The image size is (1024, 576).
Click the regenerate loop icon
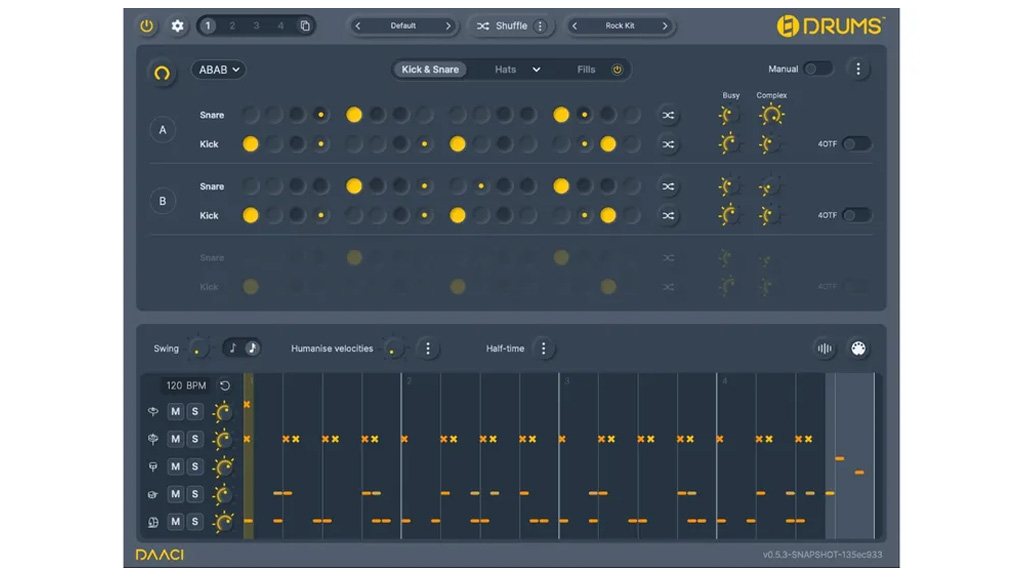tap(162, 72)
